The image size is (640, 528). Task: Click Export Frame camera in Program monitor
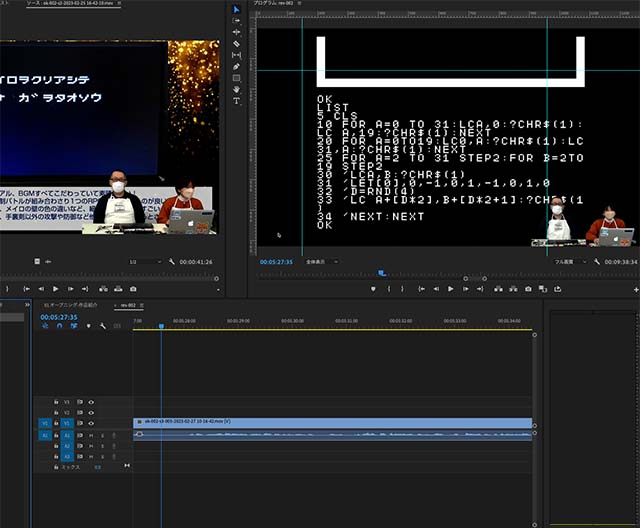[527, 289]
